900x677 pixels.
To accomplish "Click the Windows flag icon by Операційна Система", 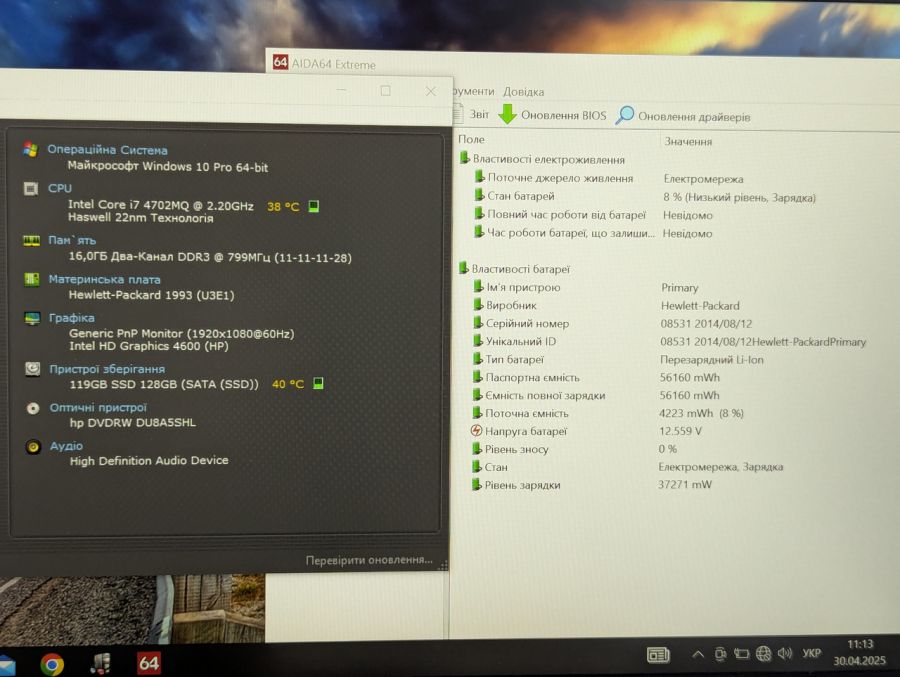I will 30,149.
